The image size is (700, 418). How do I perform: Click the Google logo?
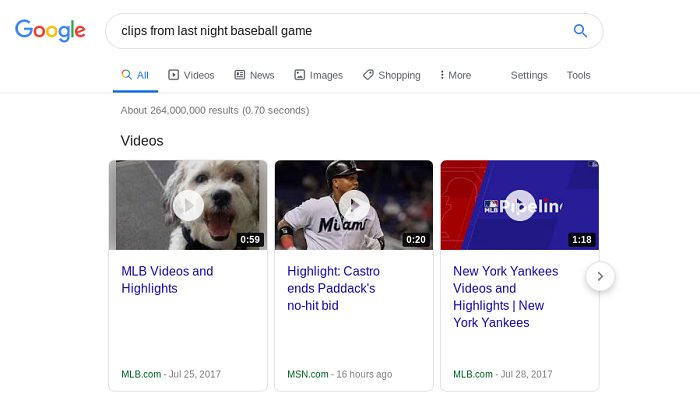[x=50, y=31]
